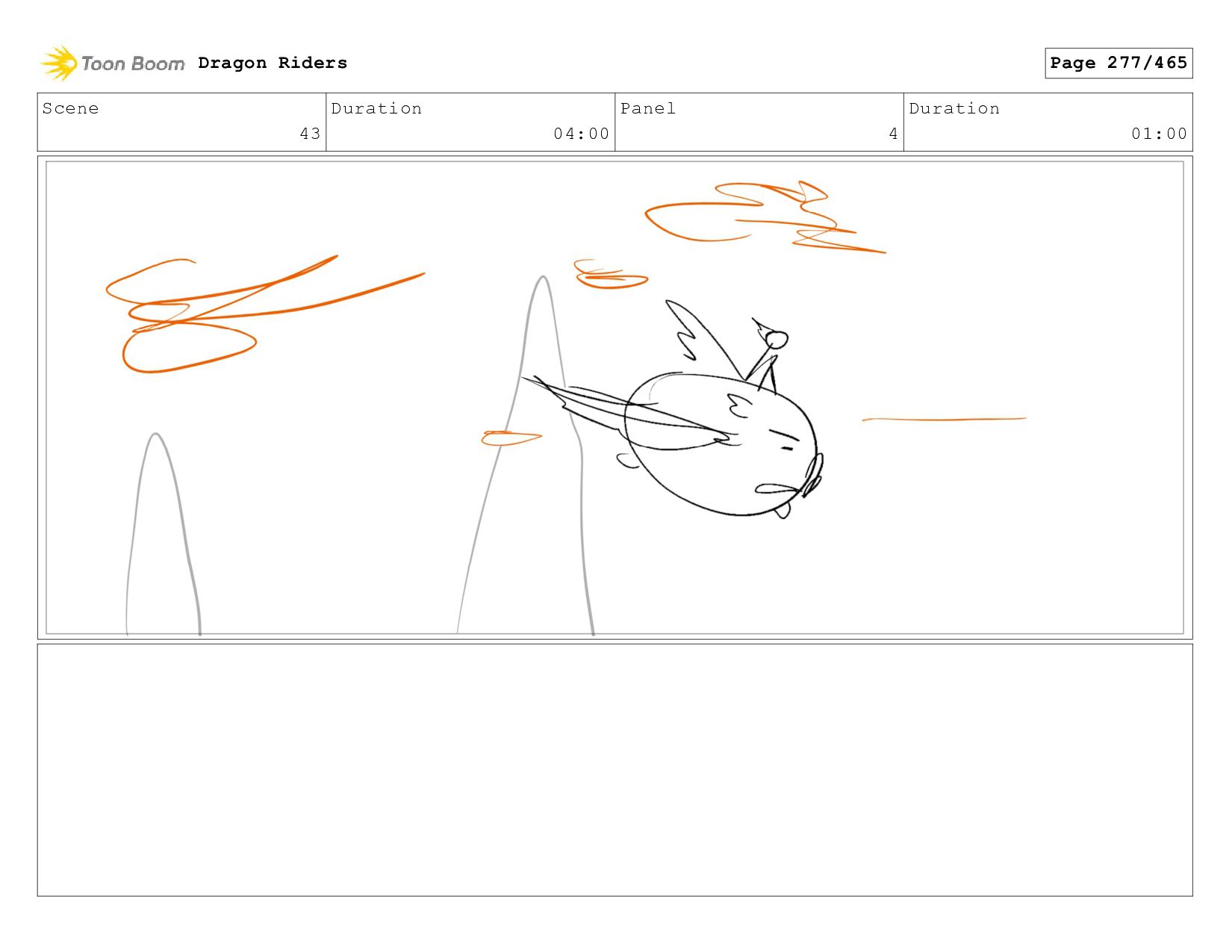
Task: Select the Scene label
Action: (70, 108)
